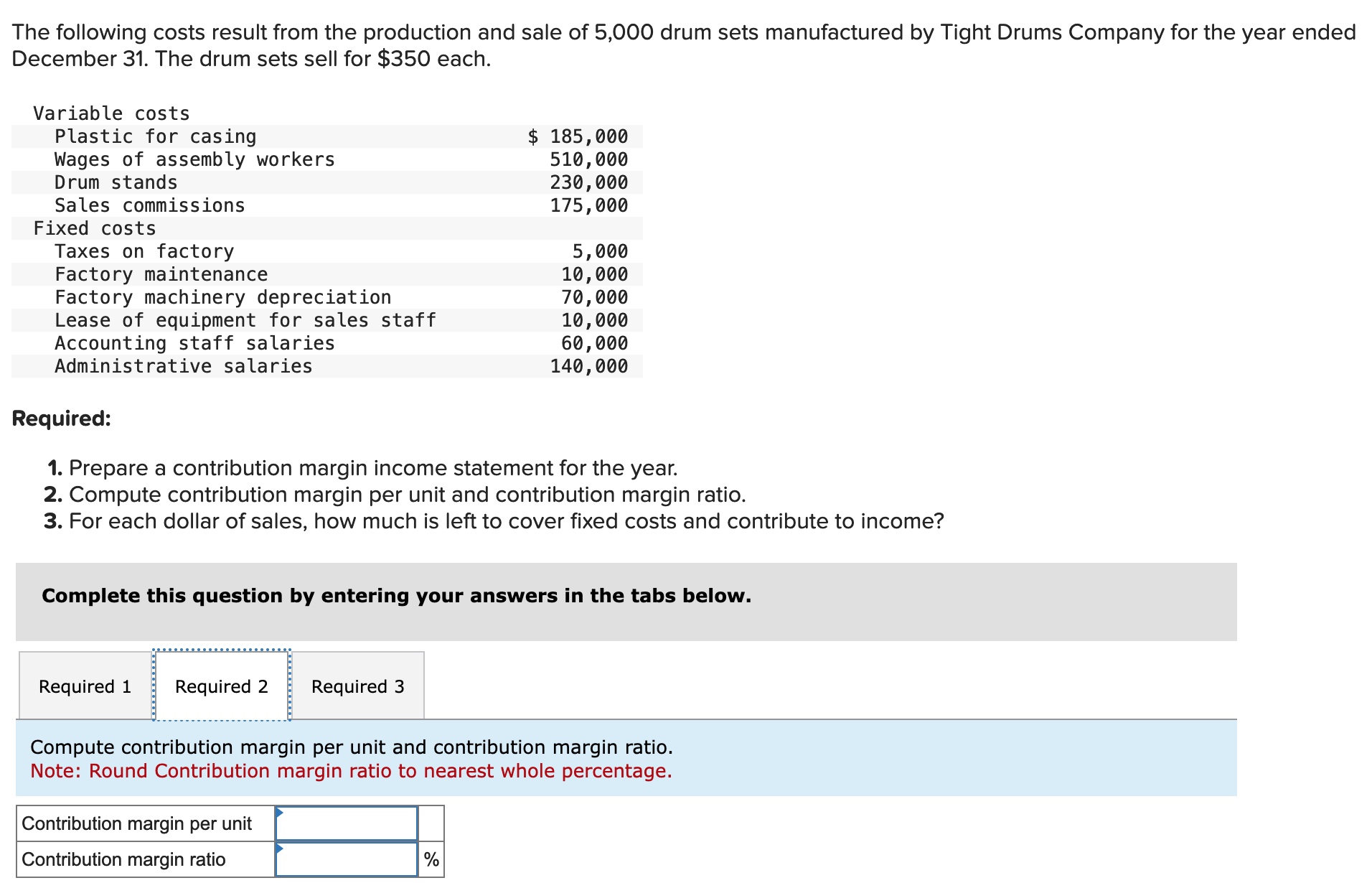Click Factory machinery depreciation label
The width and height of the screenshot is (1372, 883).
[x=223, y=297]
